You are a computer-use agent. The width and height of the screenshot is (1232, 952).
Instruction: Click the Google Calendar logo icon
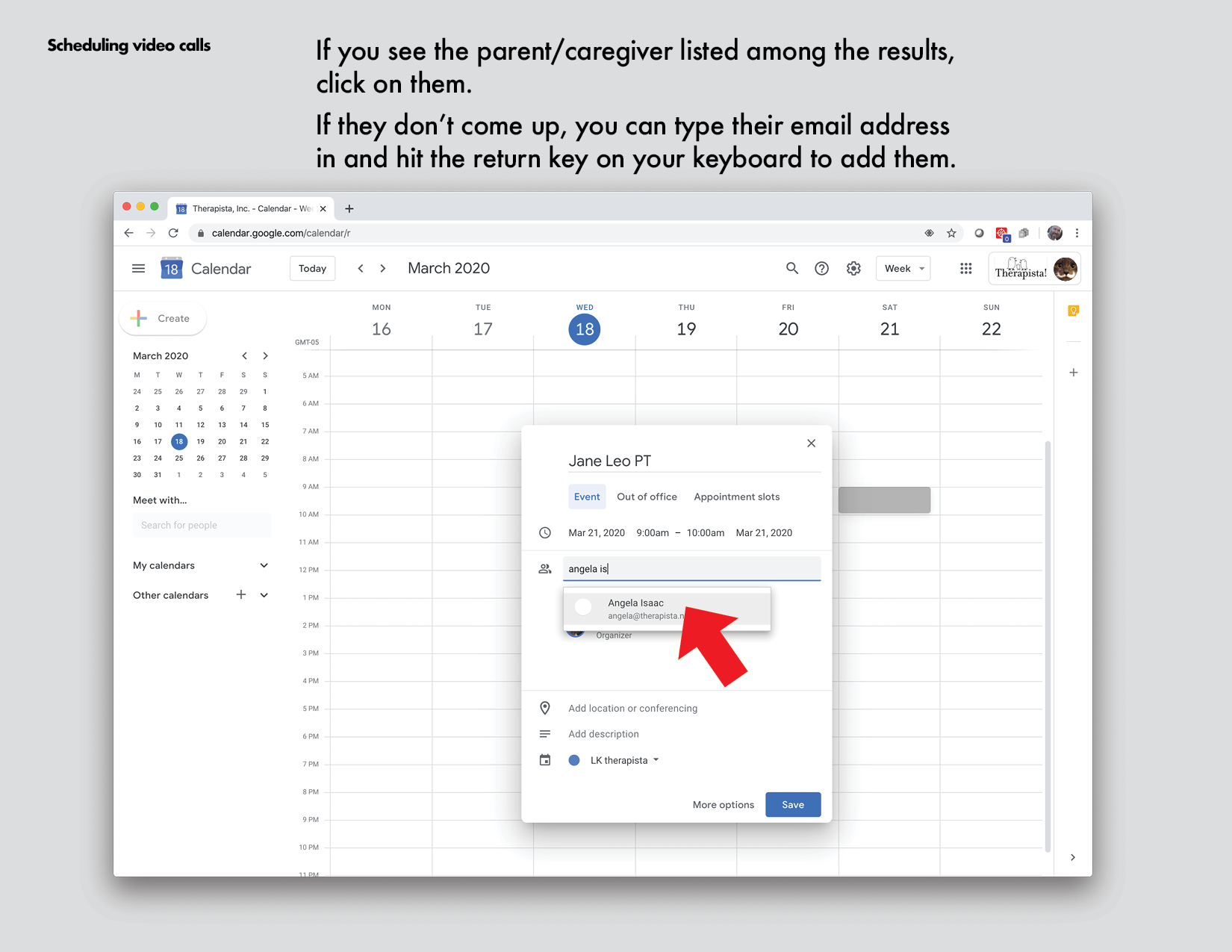point(171,268)
